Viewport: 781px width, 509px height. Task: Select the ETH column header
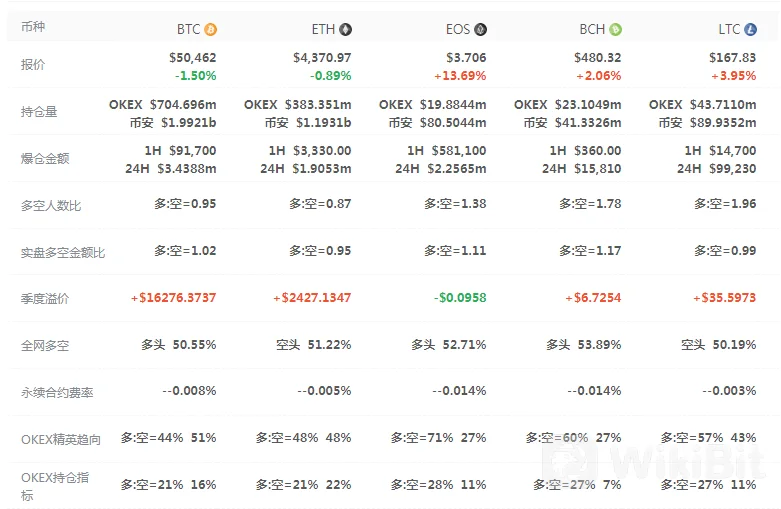[x=323, y=30]
